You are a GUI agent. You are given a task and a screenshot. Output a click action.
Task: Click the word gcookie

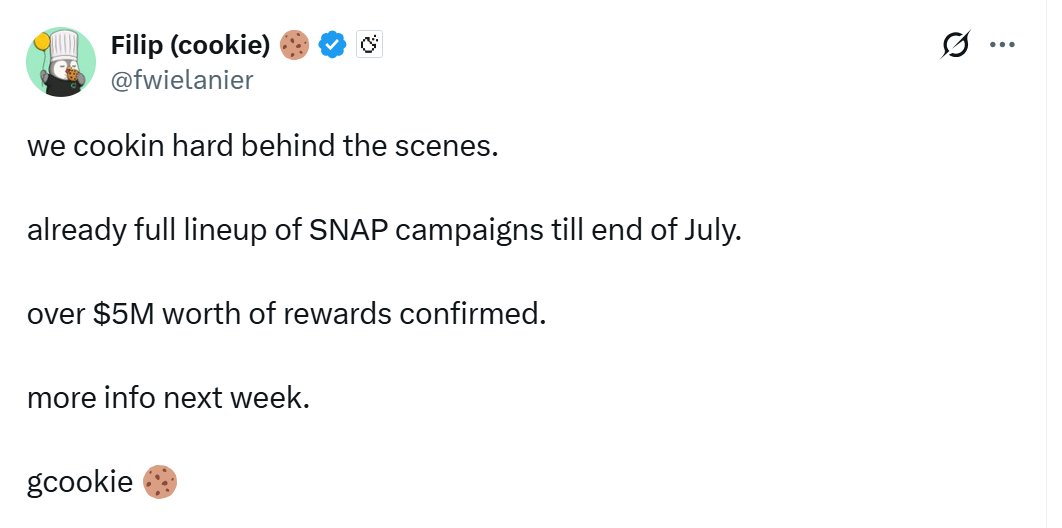tap(80, 483)
